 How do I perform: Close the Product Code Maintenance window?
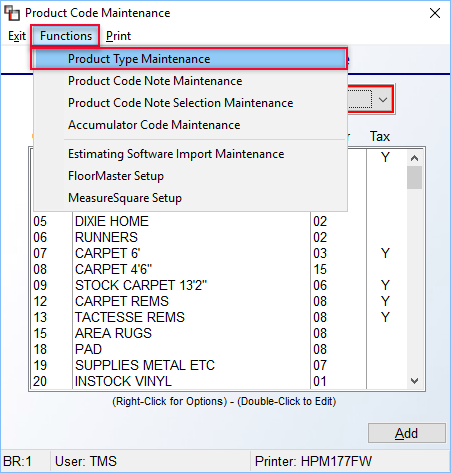tap(435, 13)
